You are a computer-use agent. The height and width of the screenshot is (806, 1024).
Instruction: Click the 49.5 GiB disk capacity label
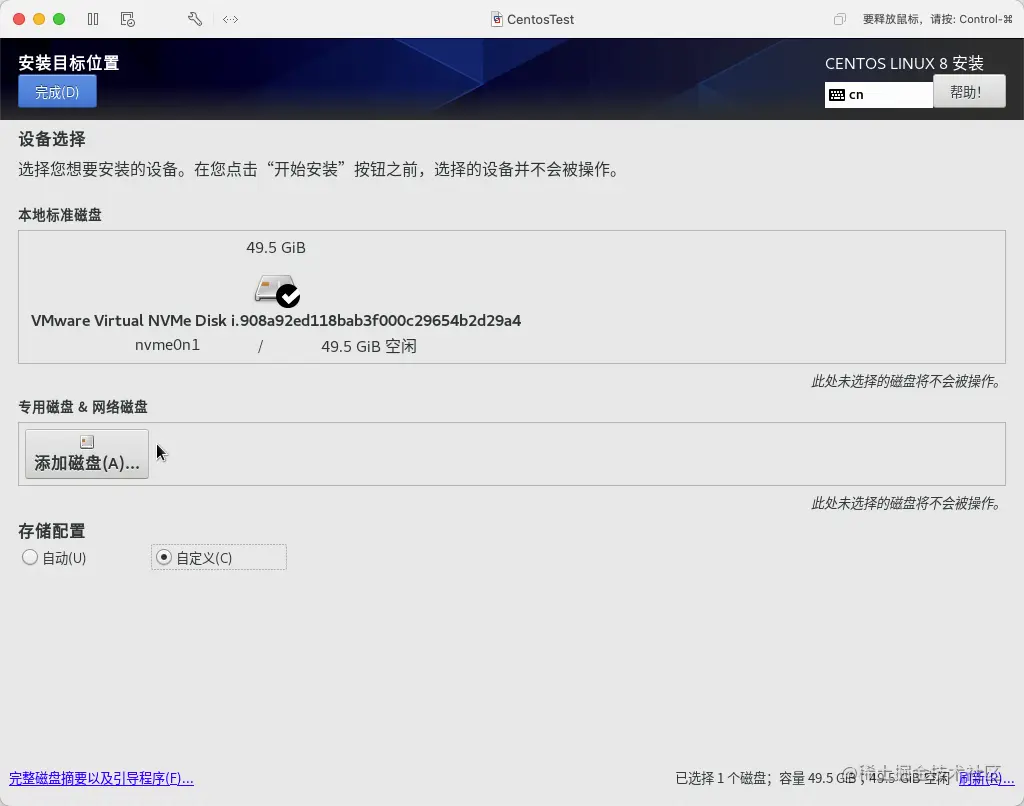coord(276,248)
